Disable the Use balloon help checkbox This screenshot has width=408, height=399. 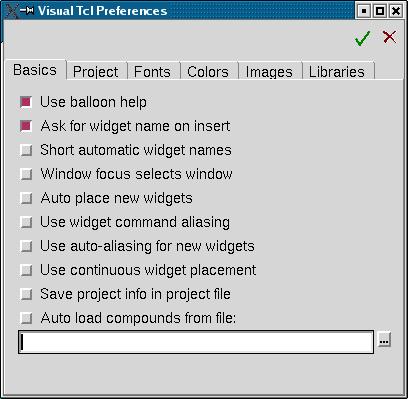coord(26,102)
